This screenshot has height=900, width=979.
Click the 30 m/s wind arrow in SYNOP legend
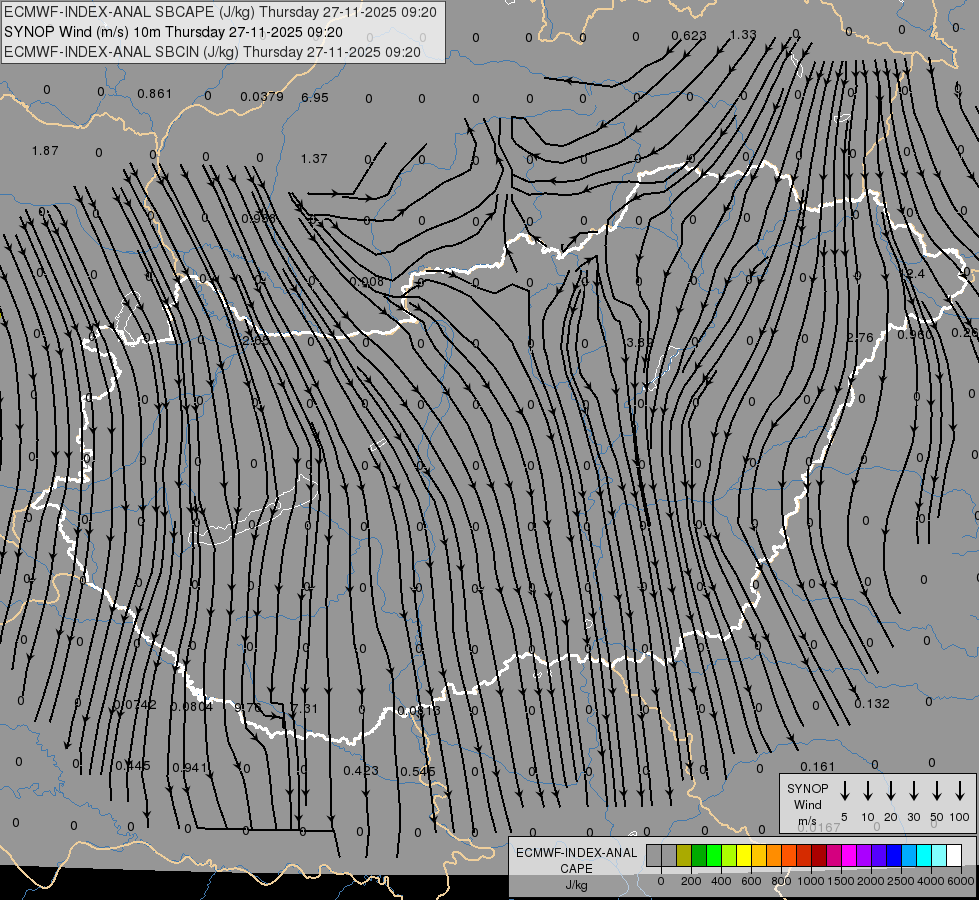click(913, 791)
